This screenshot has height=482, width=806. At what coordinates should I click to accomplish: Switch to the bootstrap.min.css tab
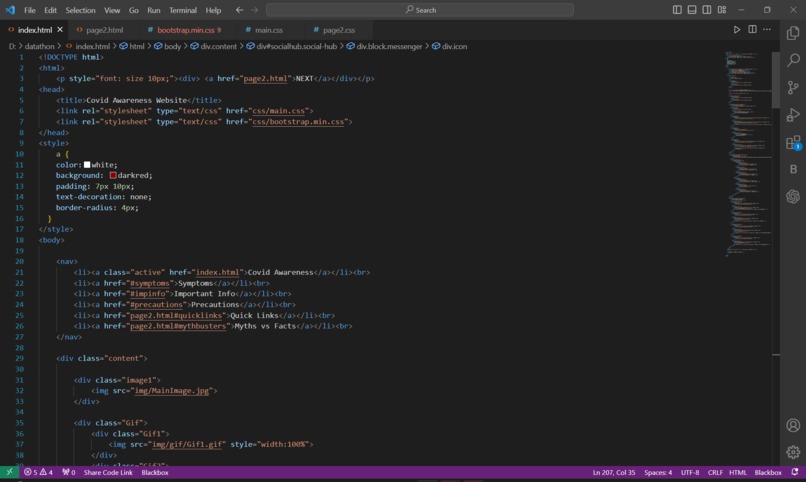coord(185,30)
